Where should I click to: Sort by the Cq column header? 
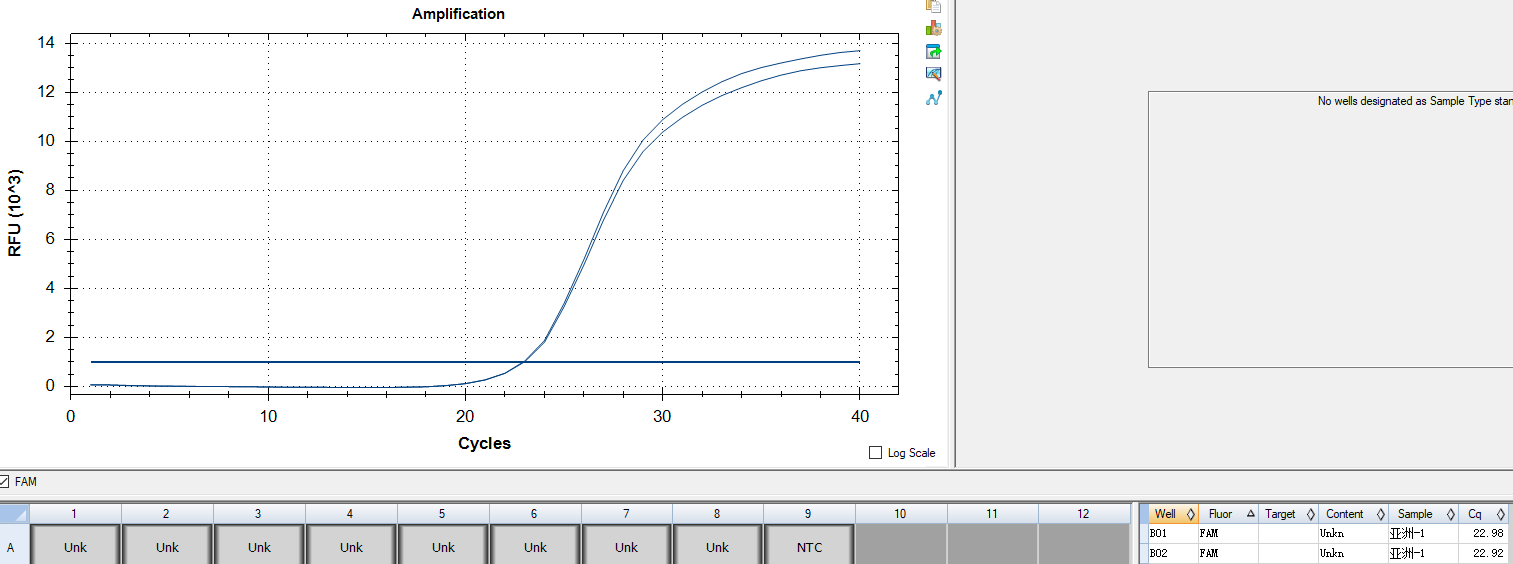click(x=1483, y=514)
